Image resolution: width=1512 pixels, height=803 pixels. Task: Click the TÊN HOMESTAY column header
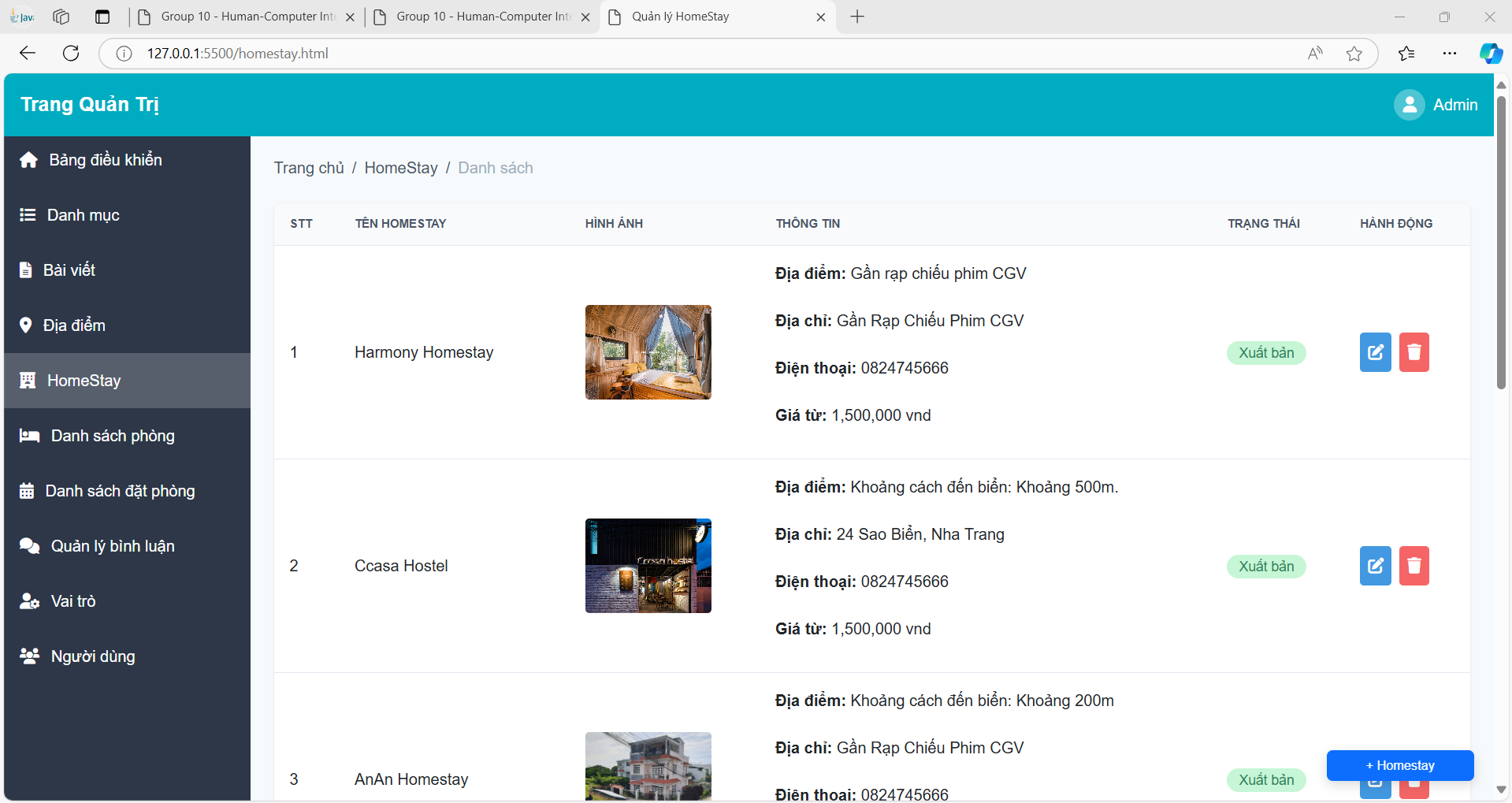point(400,224)
